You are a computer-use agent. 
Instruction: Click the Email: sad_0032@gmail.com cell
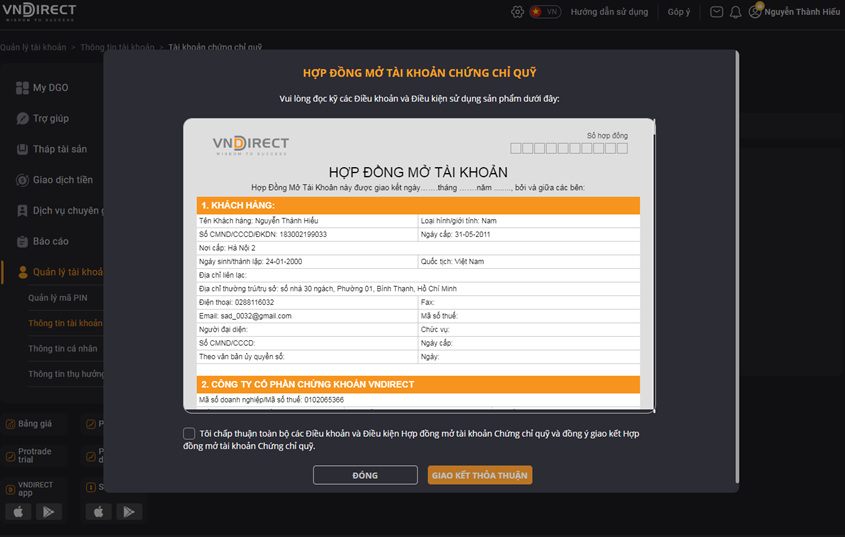pyautogui.click(x=307, y=316)
